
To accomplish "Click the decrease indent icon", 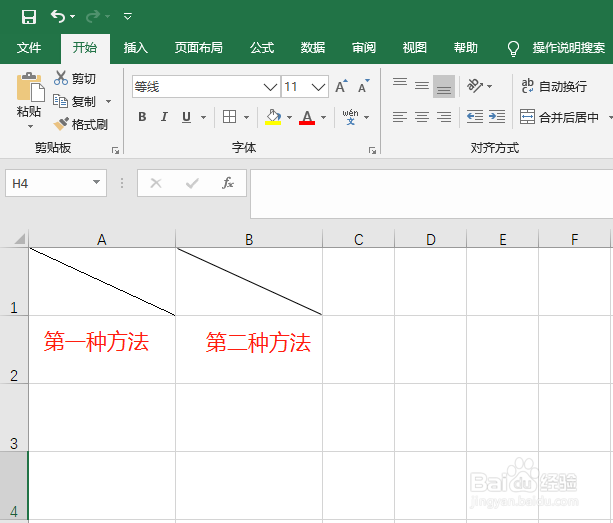I will tap(475, 117).
